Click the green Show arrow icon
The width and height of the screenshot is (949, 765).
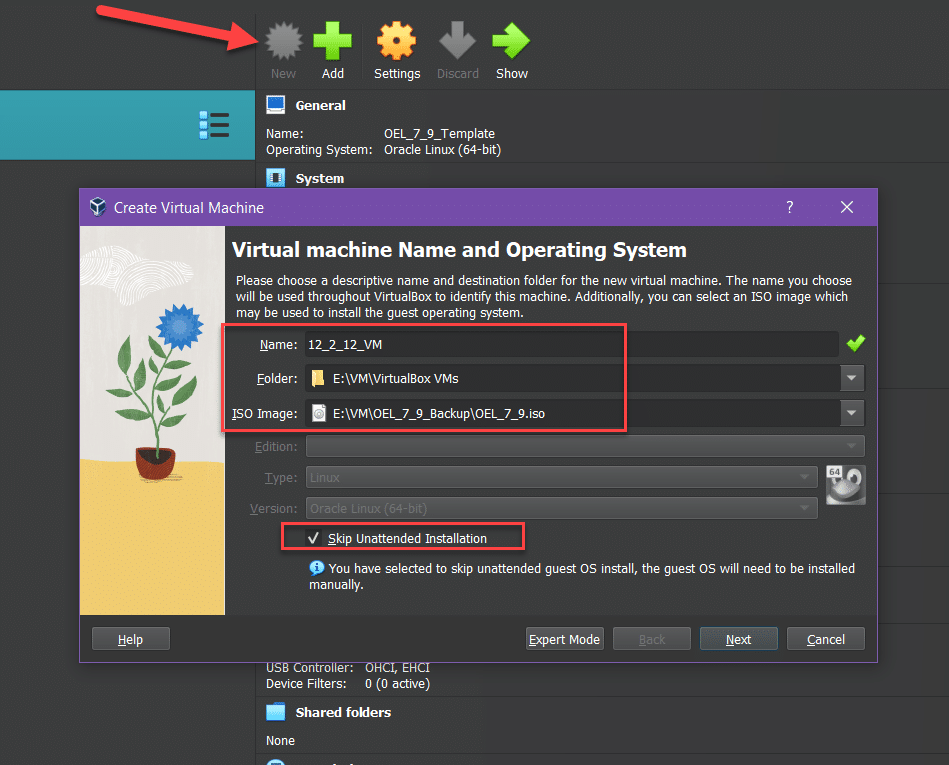click(x=511, y=43)
